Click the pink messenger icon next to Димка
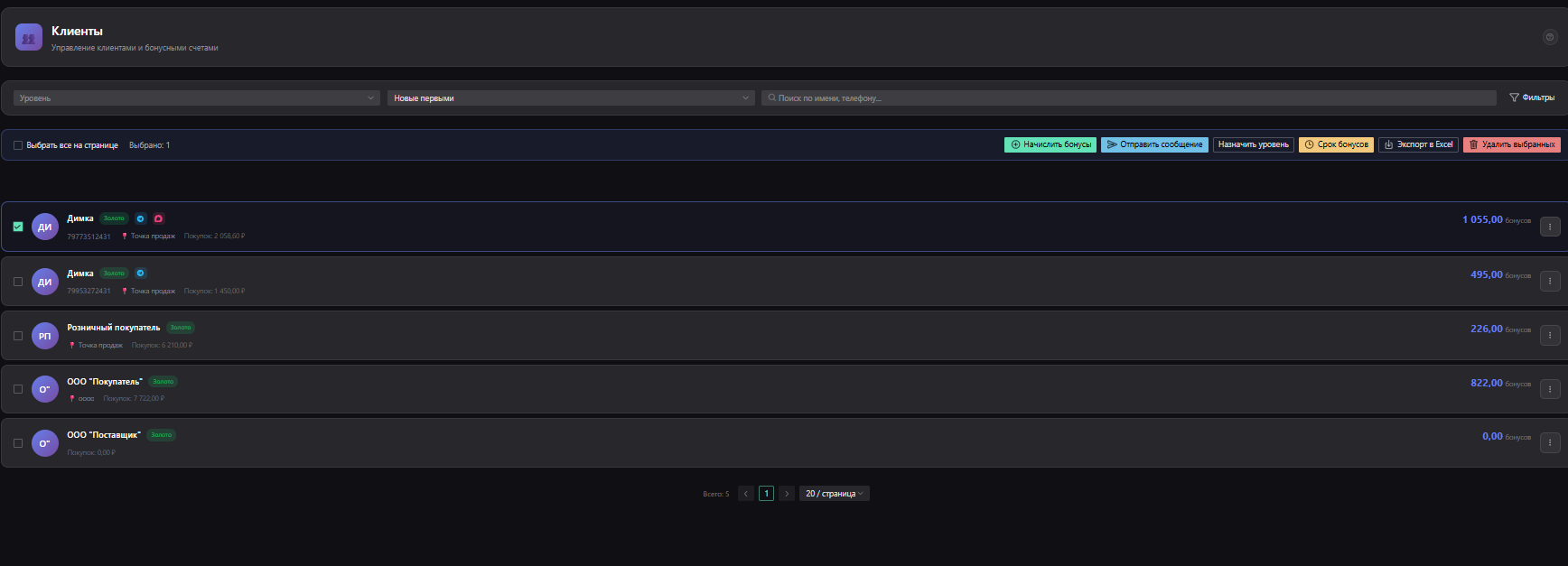1568x566 pixels. (x=158, y=218)
